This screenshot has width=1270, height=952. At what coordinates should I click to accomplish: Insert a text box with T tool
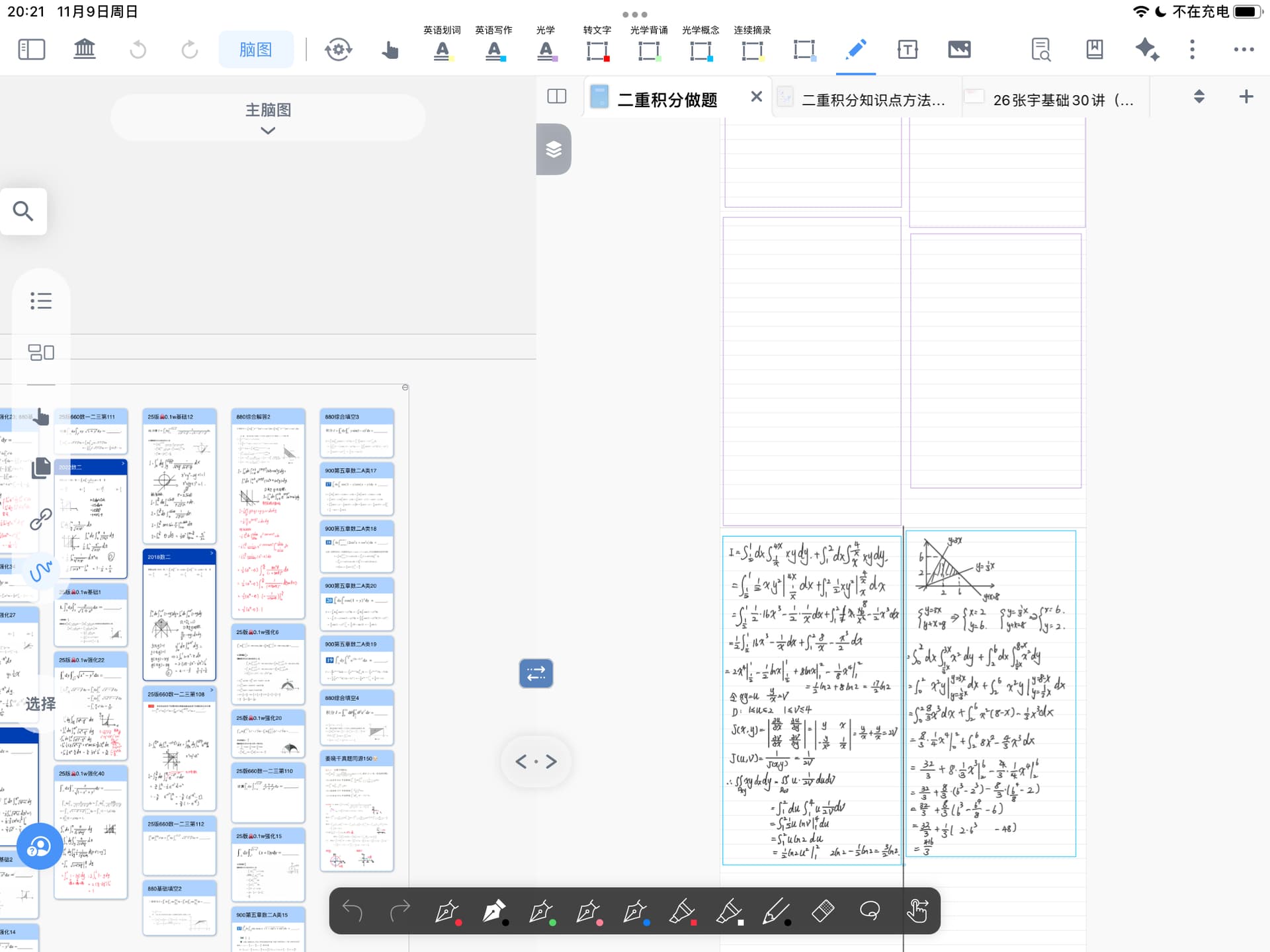(x=907, y=50)
